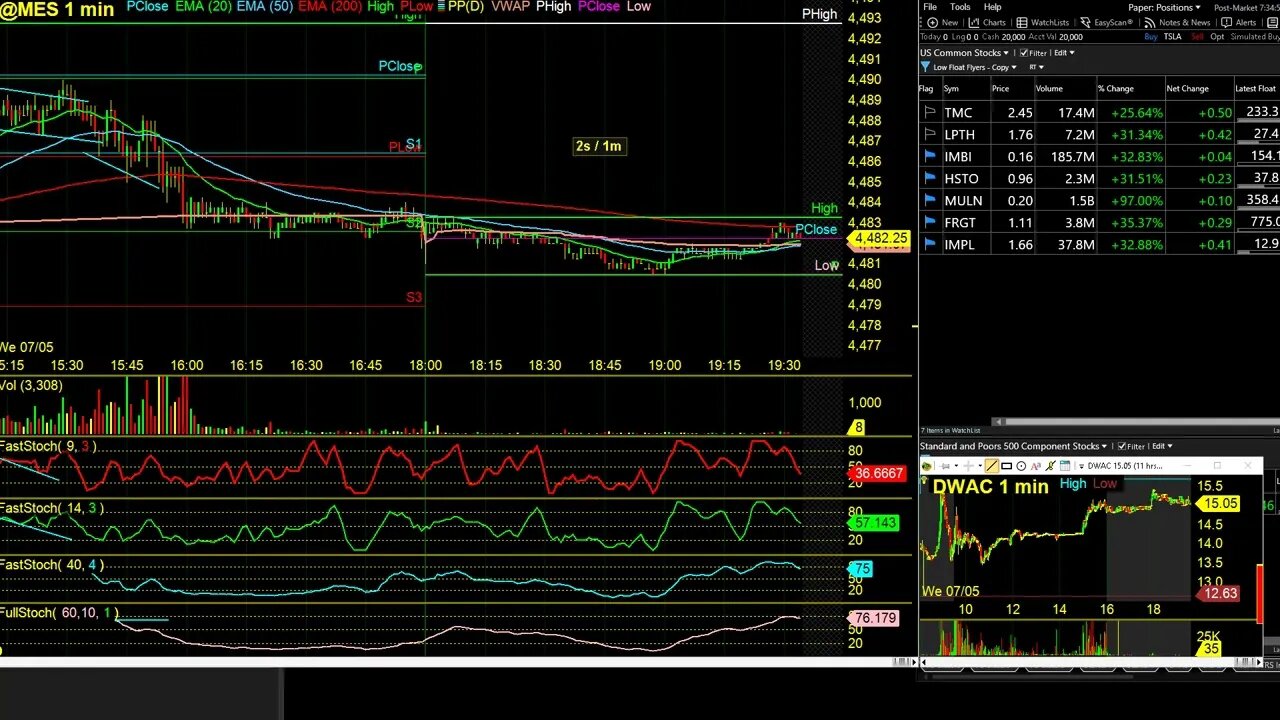Image resolution: width=1280 pixels, height=720 pixels.
Task: Click the yellow 4,482.25 price marker
Action: pyautogui.click(x=879, y=239)
